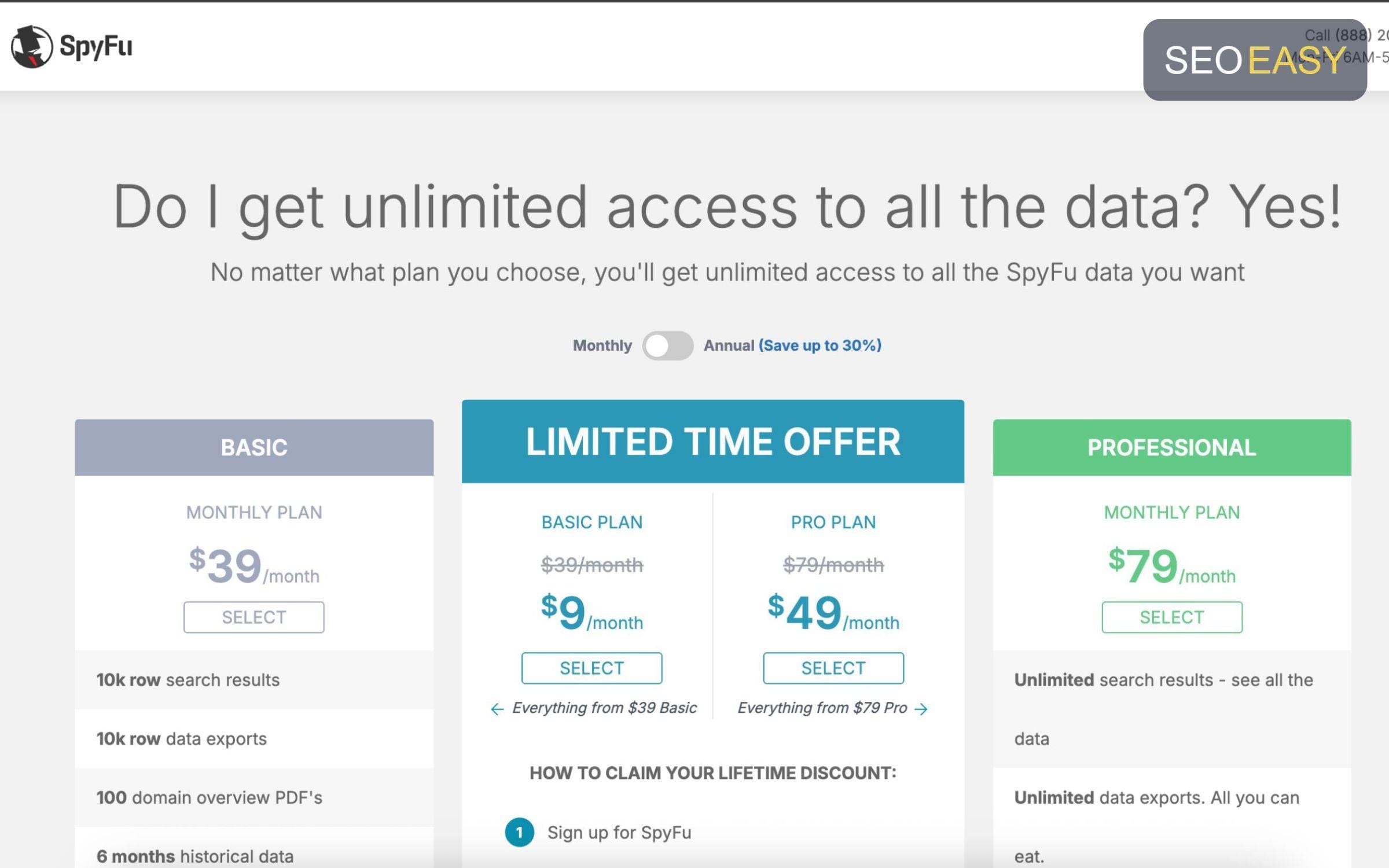Click the Sign up for SpyFu step
This screenshot has height=868, width=1389.
pyautogui.click(x=619, y=832)
